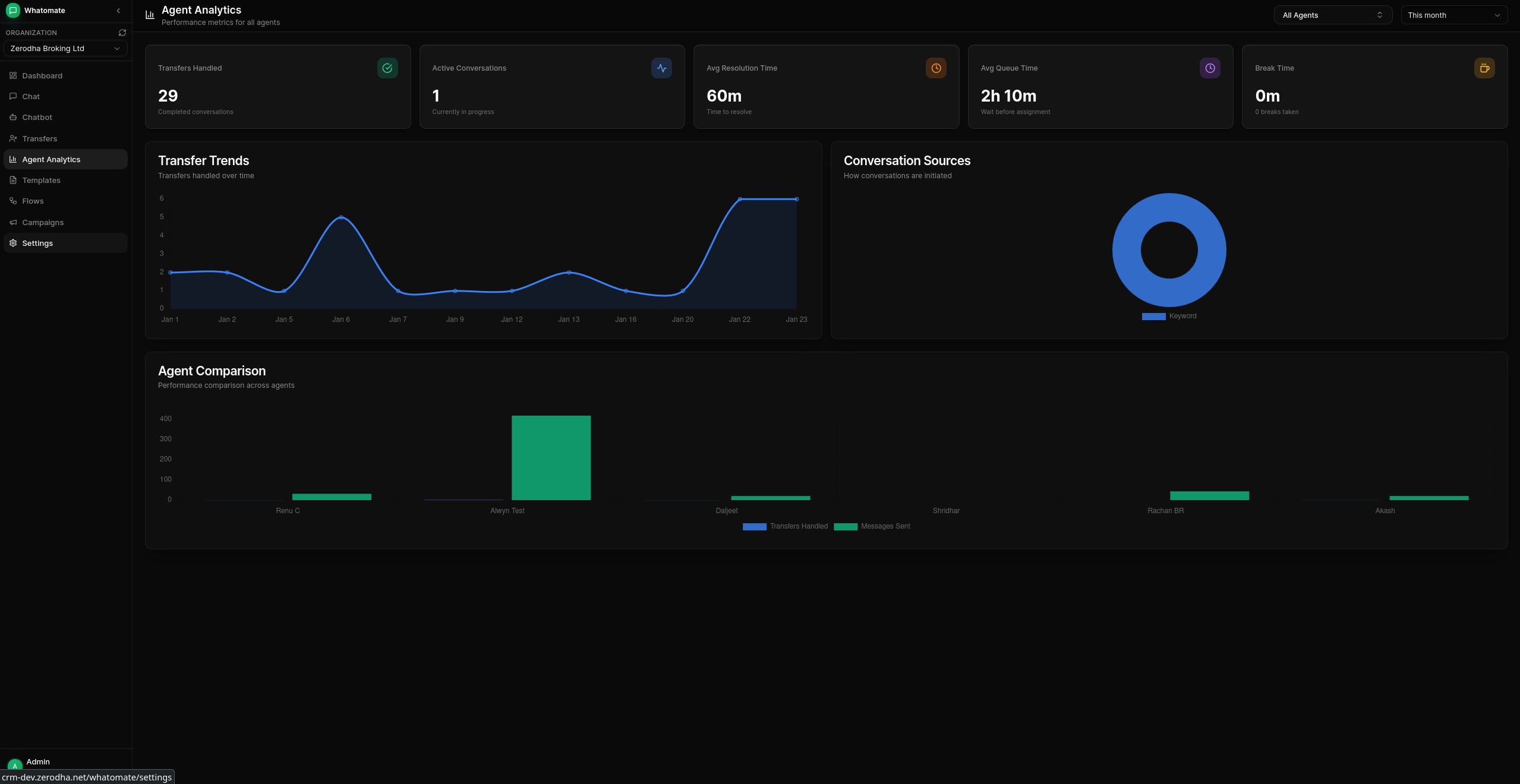1520x784 pixels.
Task: Click the refresh icon beside Organization
Action: pos(122,32)
